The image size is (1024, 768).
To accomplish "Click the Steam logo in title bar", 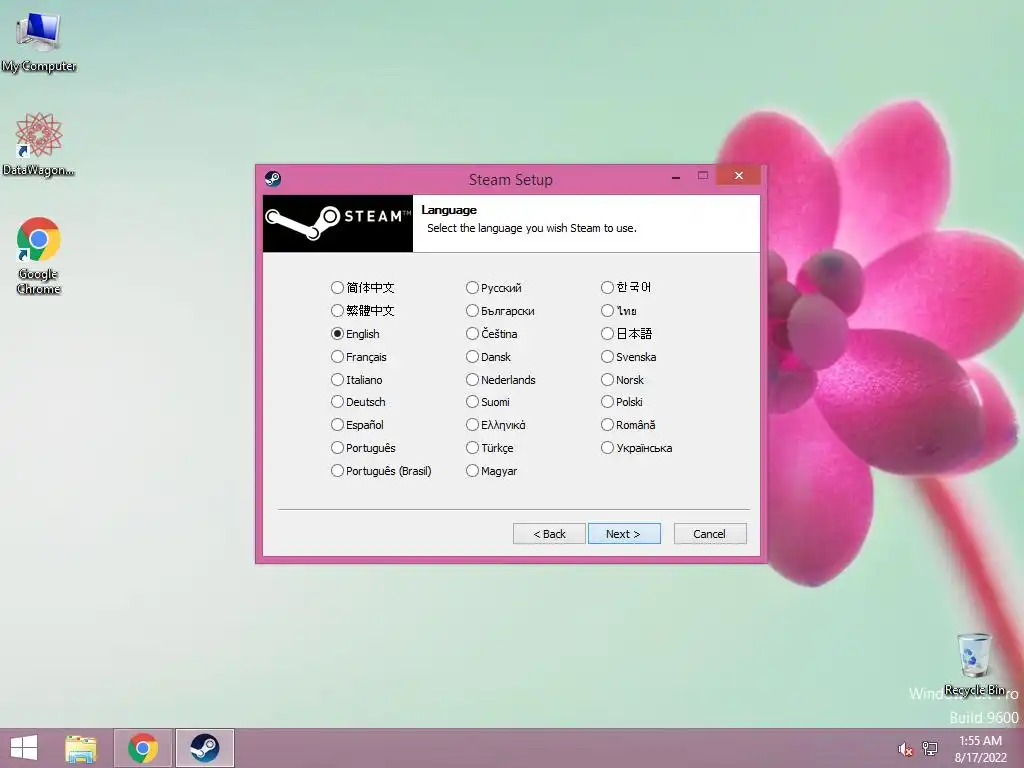I will pos(273,178).
